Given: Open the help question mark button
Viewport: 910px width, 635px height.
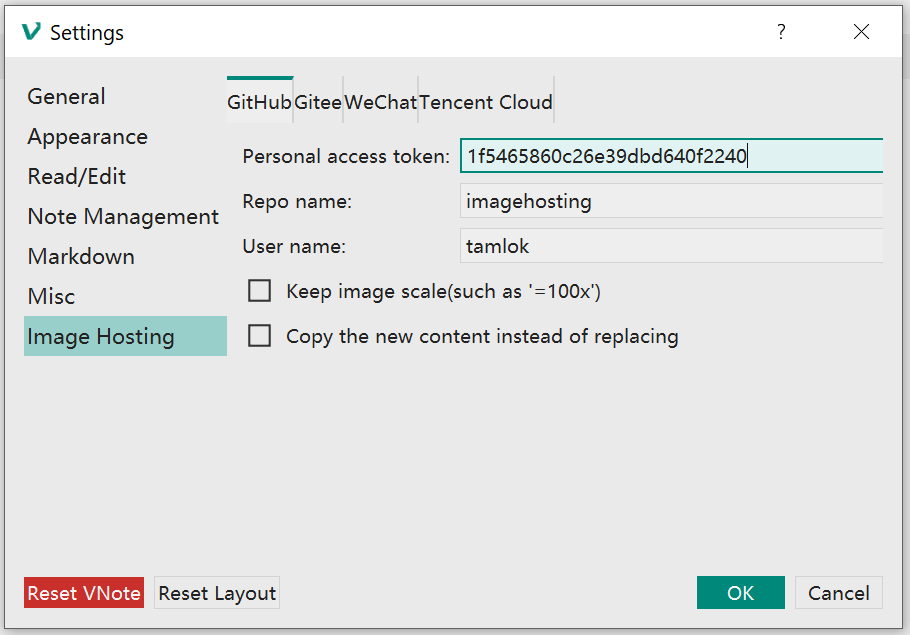Looking at the screenshot, I should (781, 31).
